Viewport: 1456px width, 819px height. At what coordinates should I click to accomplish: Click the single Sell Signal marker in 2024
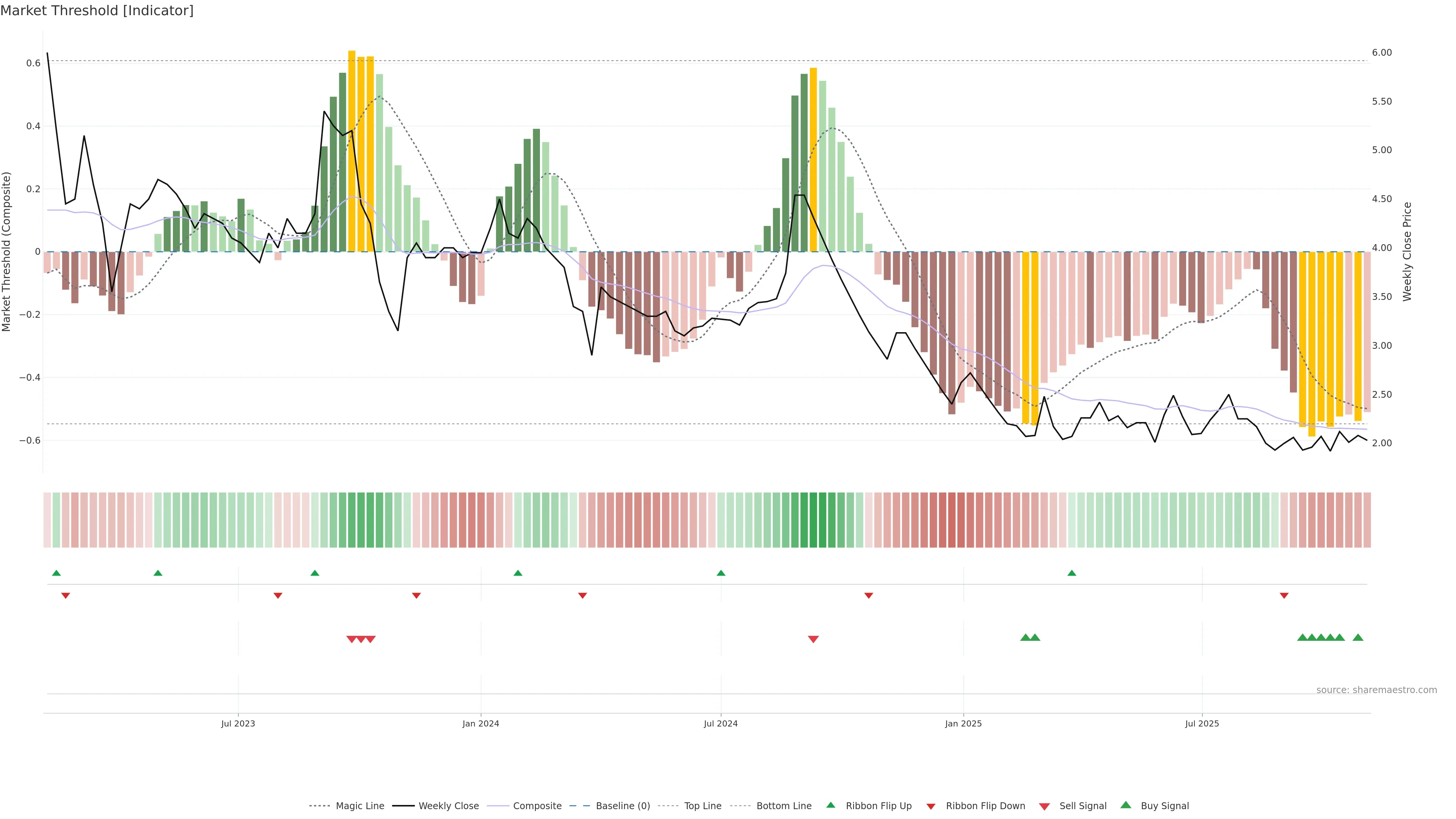point(813,639)
